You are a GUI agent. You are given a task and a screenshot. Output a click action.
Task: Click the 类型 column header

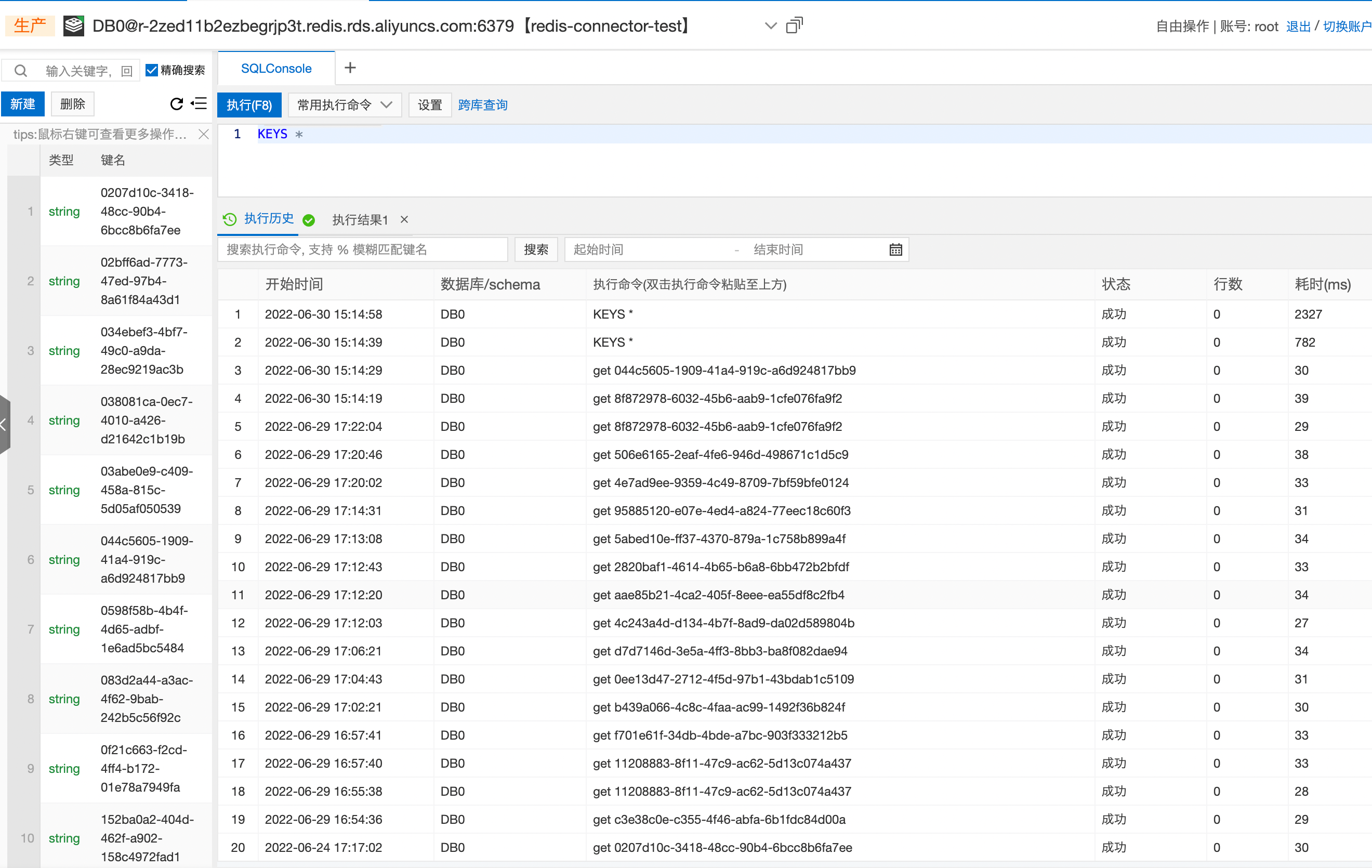(61, 160)
